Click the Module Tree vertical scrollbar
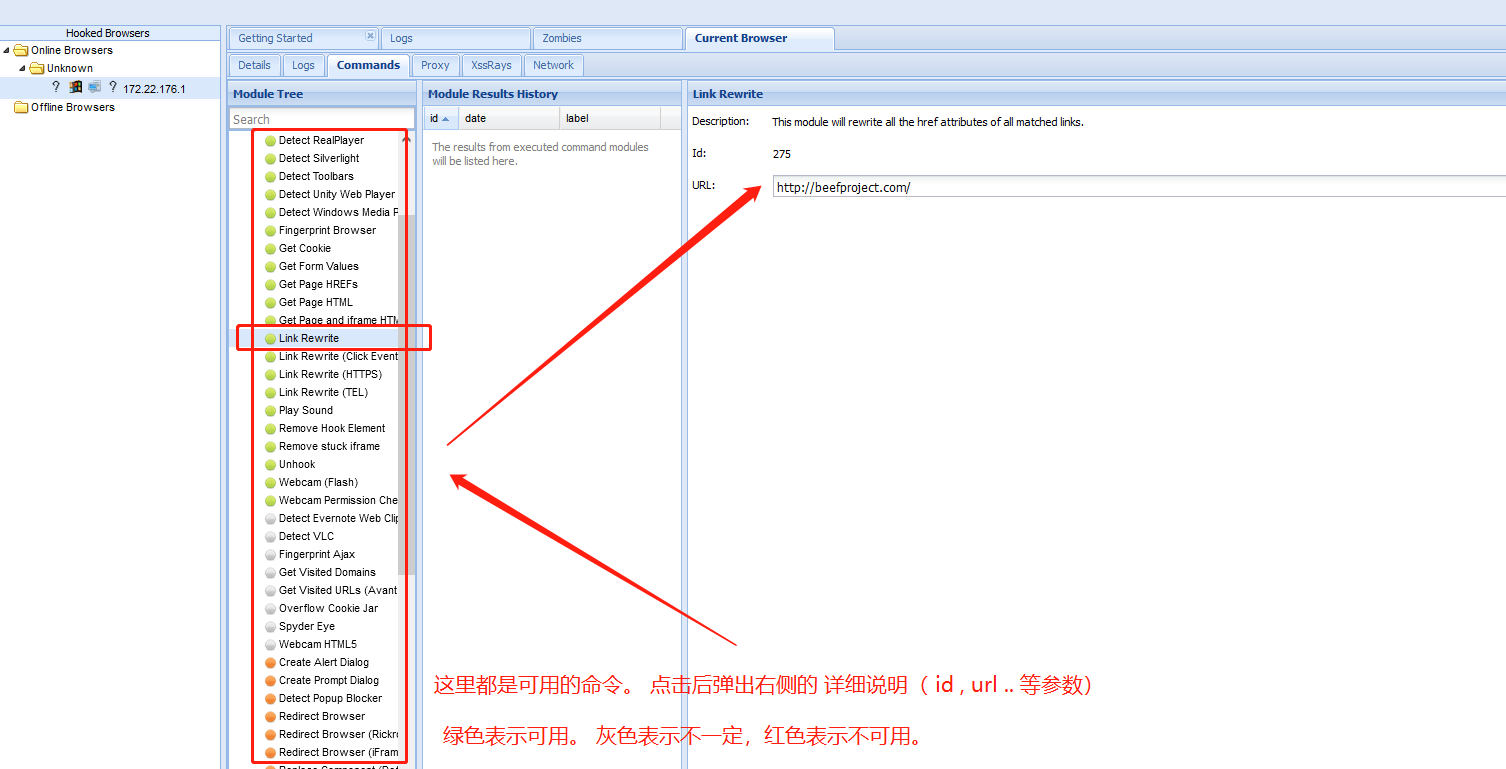This screenshot has width=1506, height=769. (x=402, y=400)
